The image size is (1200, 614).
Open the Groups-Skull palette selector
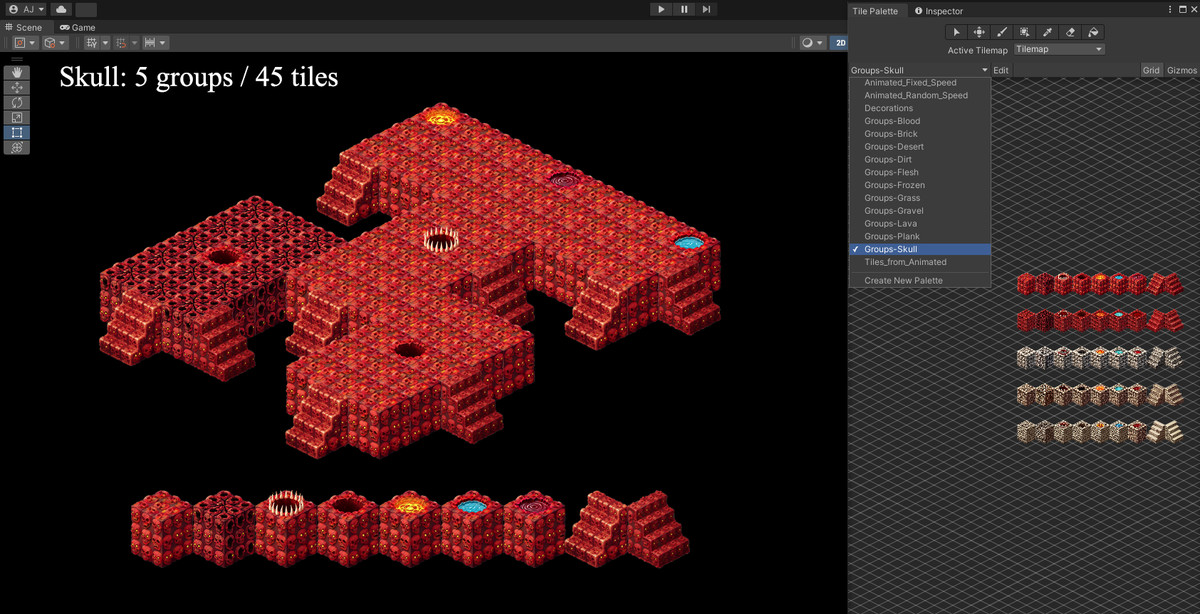918,69
